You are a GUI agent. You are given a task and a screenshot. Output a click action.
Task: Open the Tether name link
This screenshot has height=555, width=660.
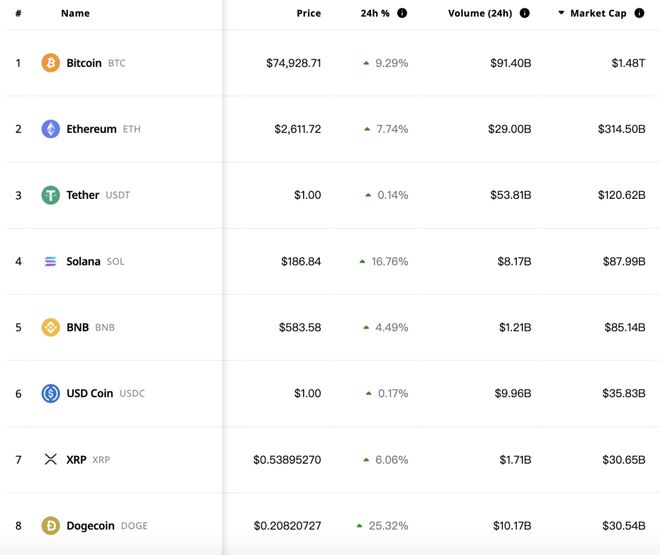pyautogui.click(x=82, y=195)
